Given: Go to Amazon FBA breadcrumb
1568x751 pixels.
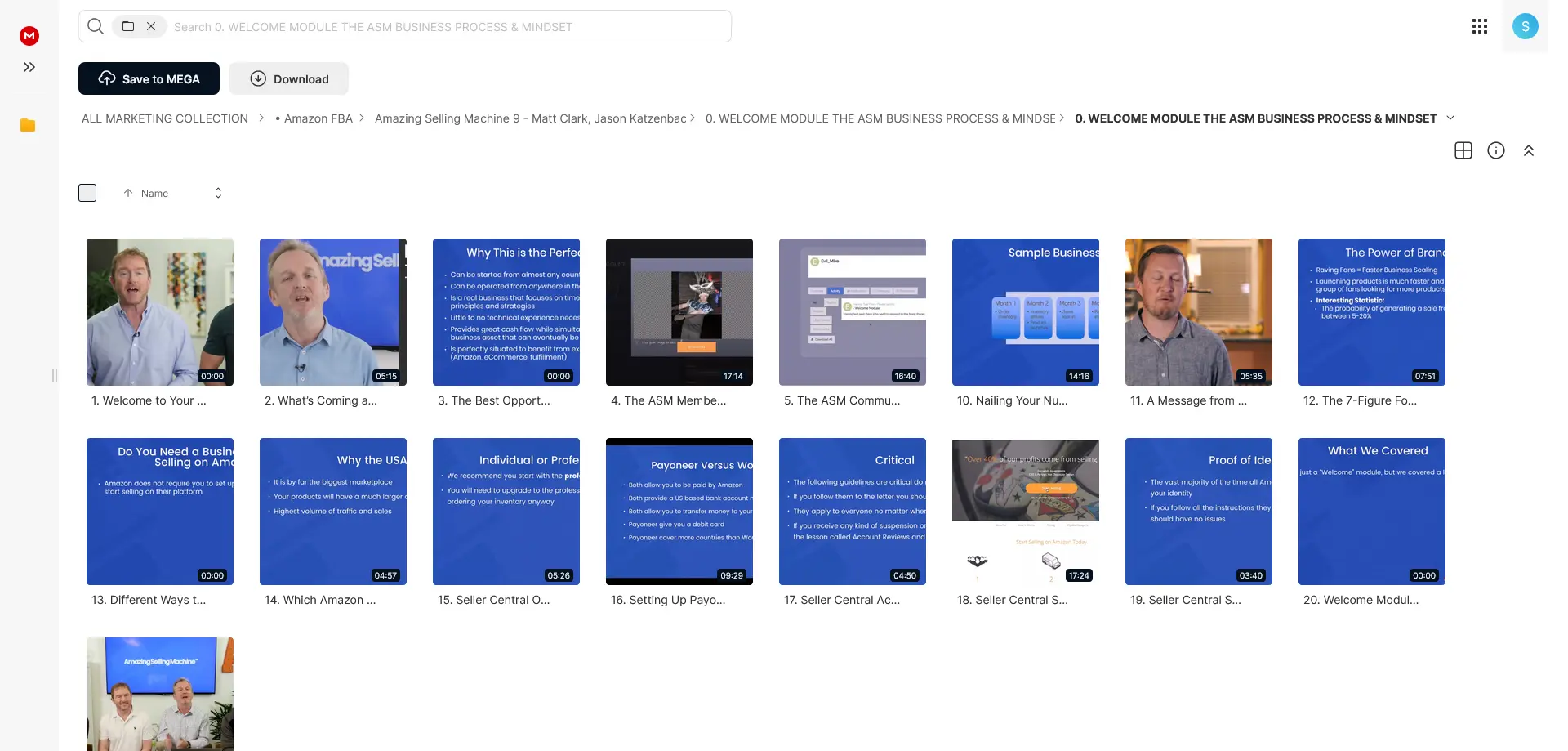Looking at the screenshot, I should point(314,118).
